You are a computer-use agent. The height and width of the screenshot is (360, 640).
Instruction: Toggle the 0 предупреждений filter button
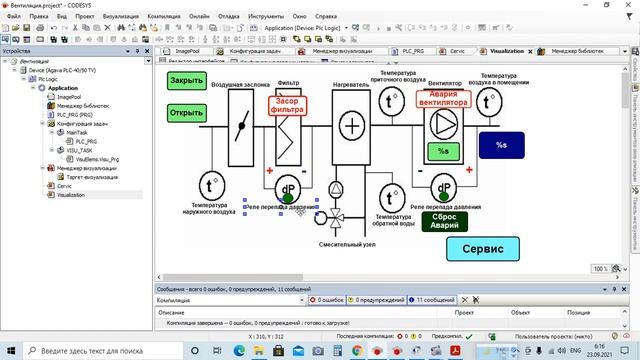tap(376, 300)
